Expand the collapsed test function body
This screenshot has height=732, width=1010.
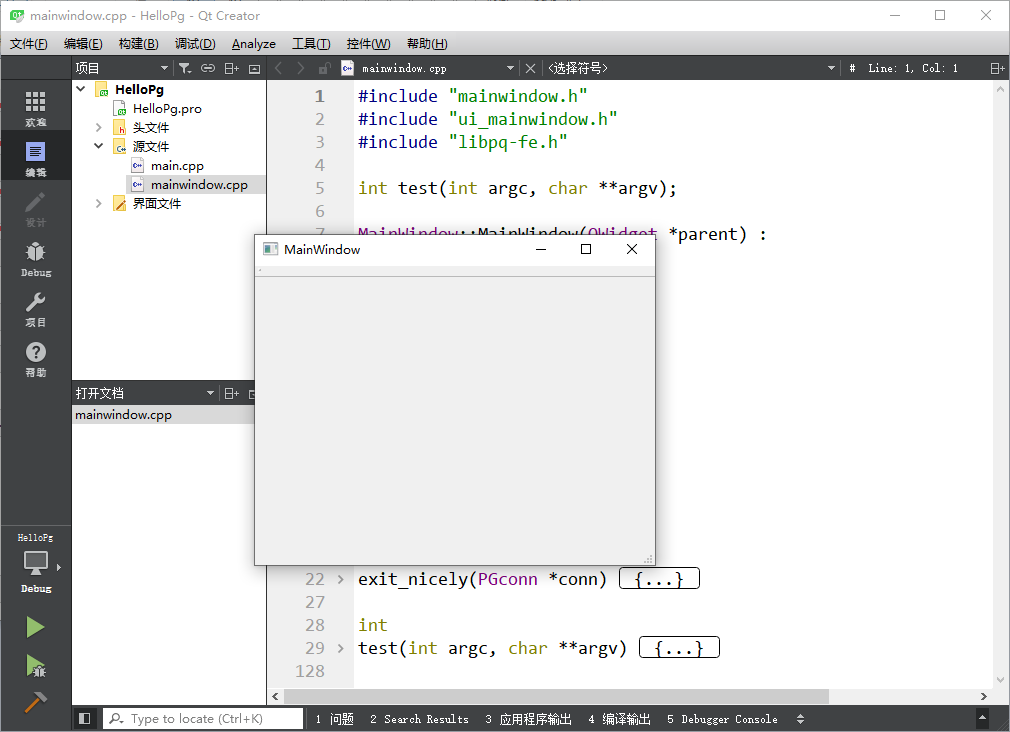678,647
